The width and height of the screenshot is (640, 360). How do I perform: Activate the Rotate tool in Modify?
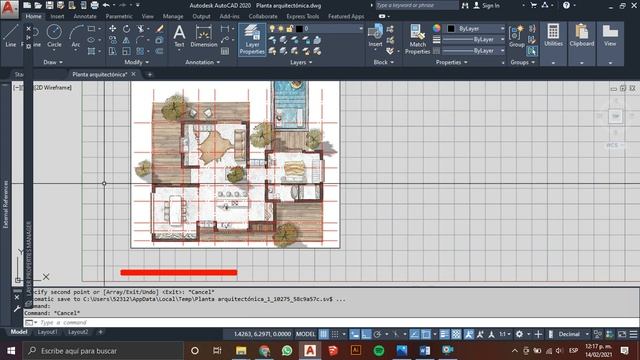click(127, 29)
